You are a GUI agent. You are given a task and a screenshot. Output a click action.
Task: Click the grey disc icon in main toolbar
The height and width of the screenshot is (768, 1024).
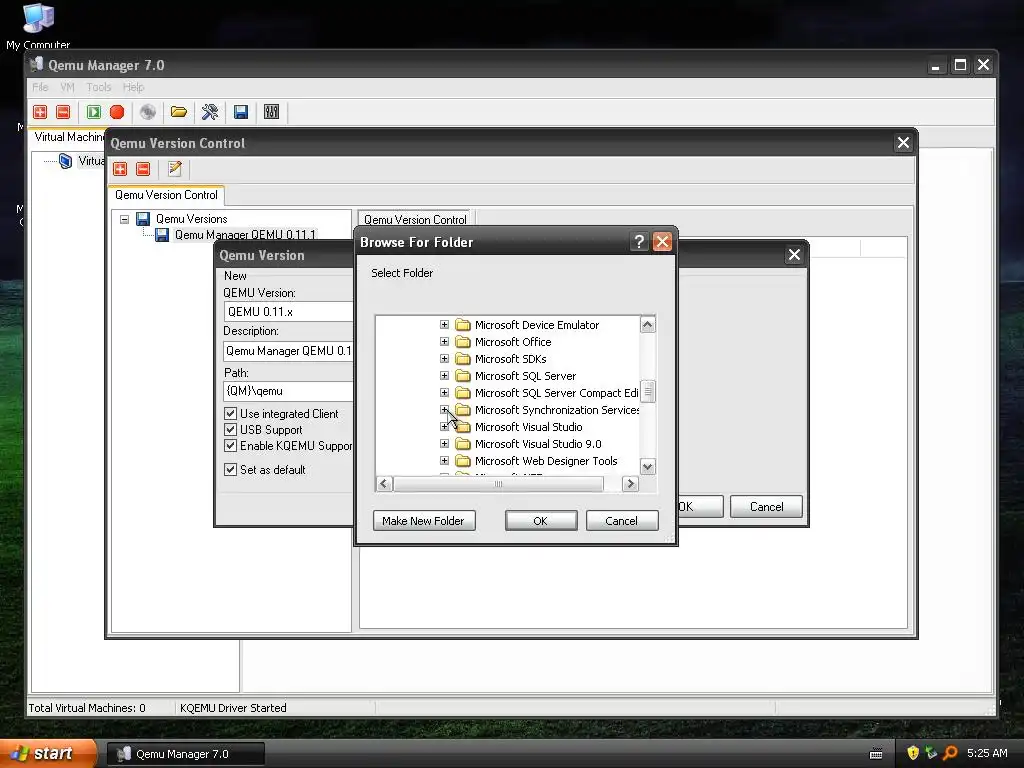148,112
